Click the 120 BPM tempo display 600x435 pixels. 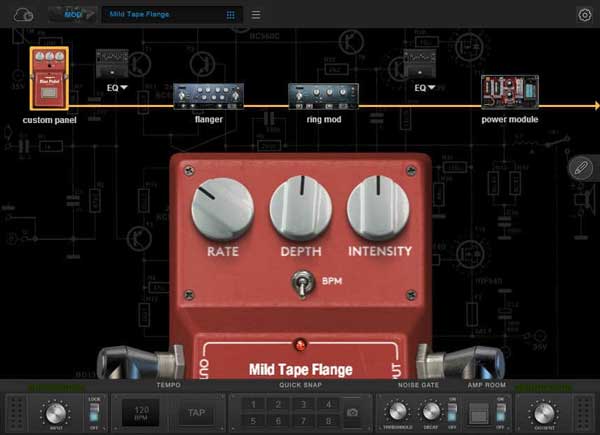(x=141, y=413)
